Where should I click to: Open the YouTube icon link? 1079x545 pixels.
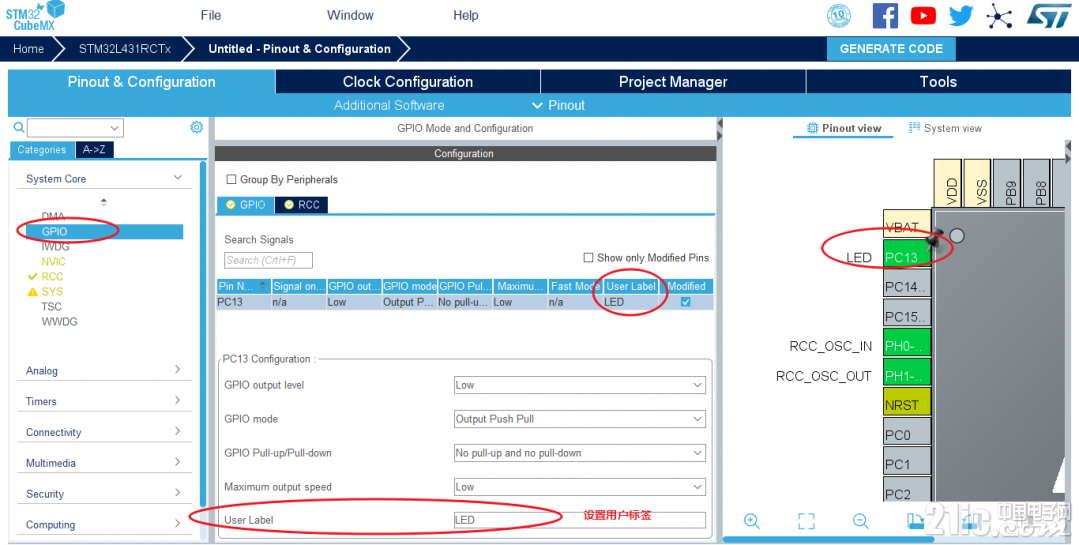click(x=923, y=15)
